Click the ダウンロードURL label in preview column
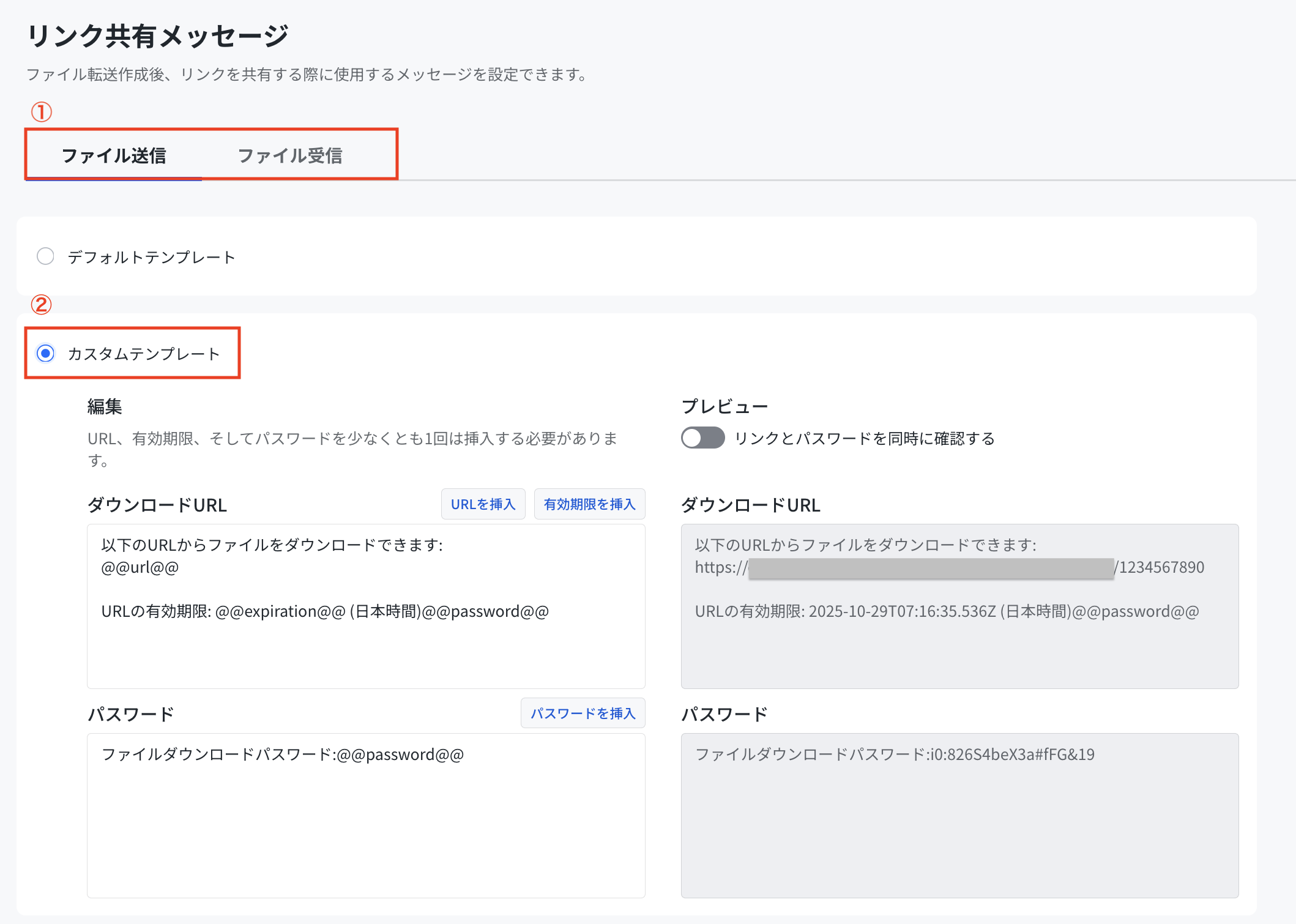The image size is (1296, 924). [751, 505]
